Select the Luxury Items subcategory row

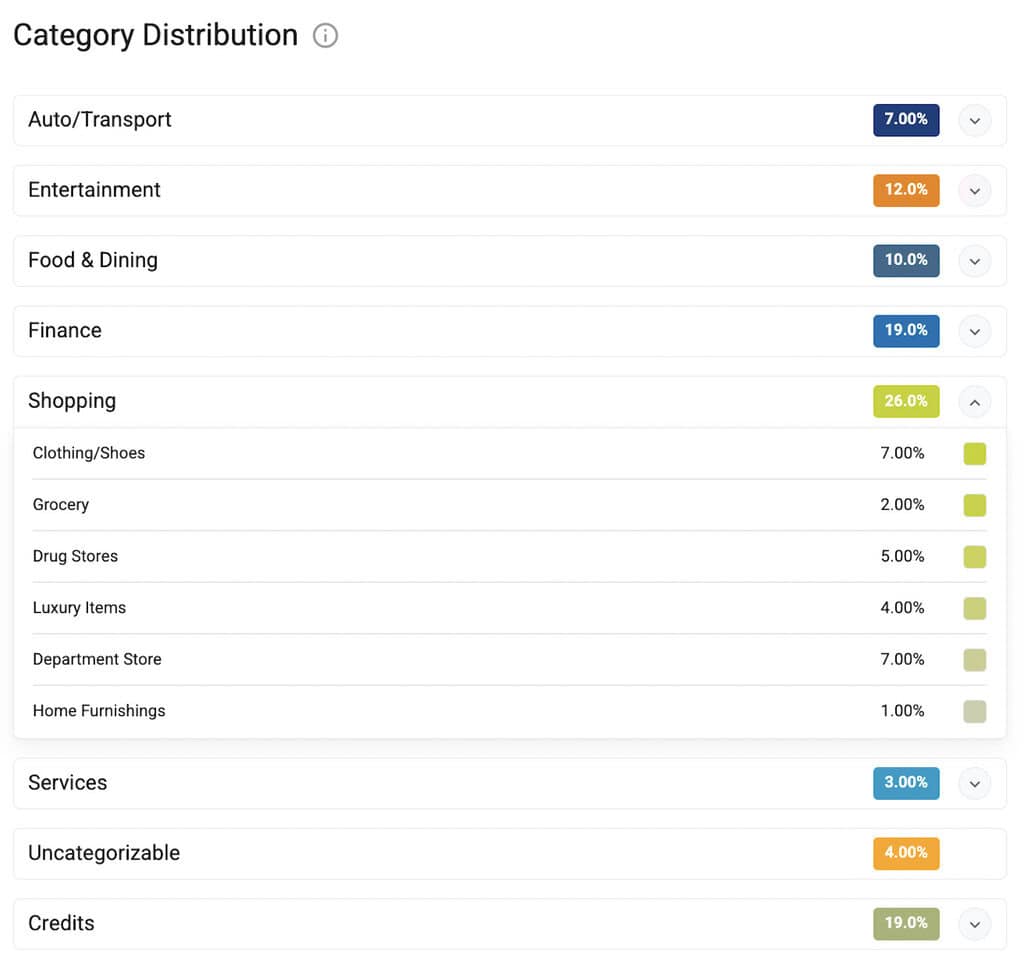(509, 608)
